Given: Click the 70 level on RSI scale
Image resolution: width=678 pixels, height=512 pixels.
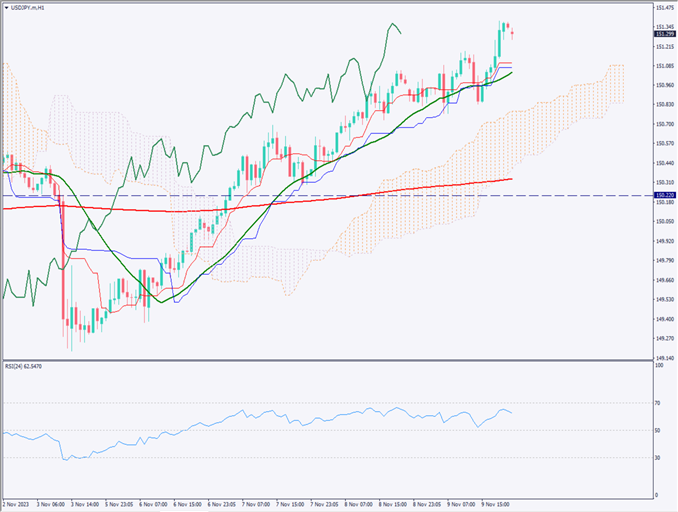Looking at the screenshot, I should 658,402.
